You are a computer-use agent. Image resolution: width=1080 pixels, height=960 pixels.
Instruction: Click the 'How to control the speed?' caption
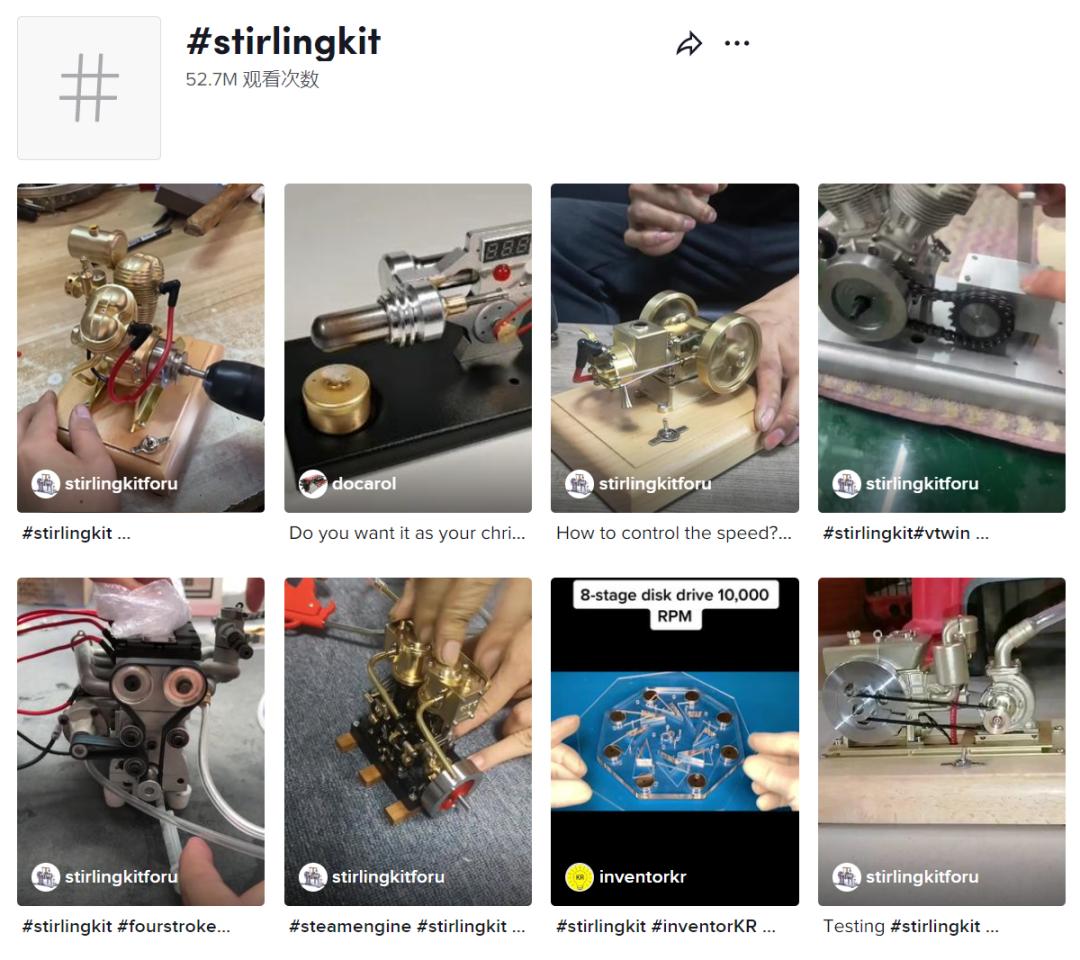click(674, 533)
